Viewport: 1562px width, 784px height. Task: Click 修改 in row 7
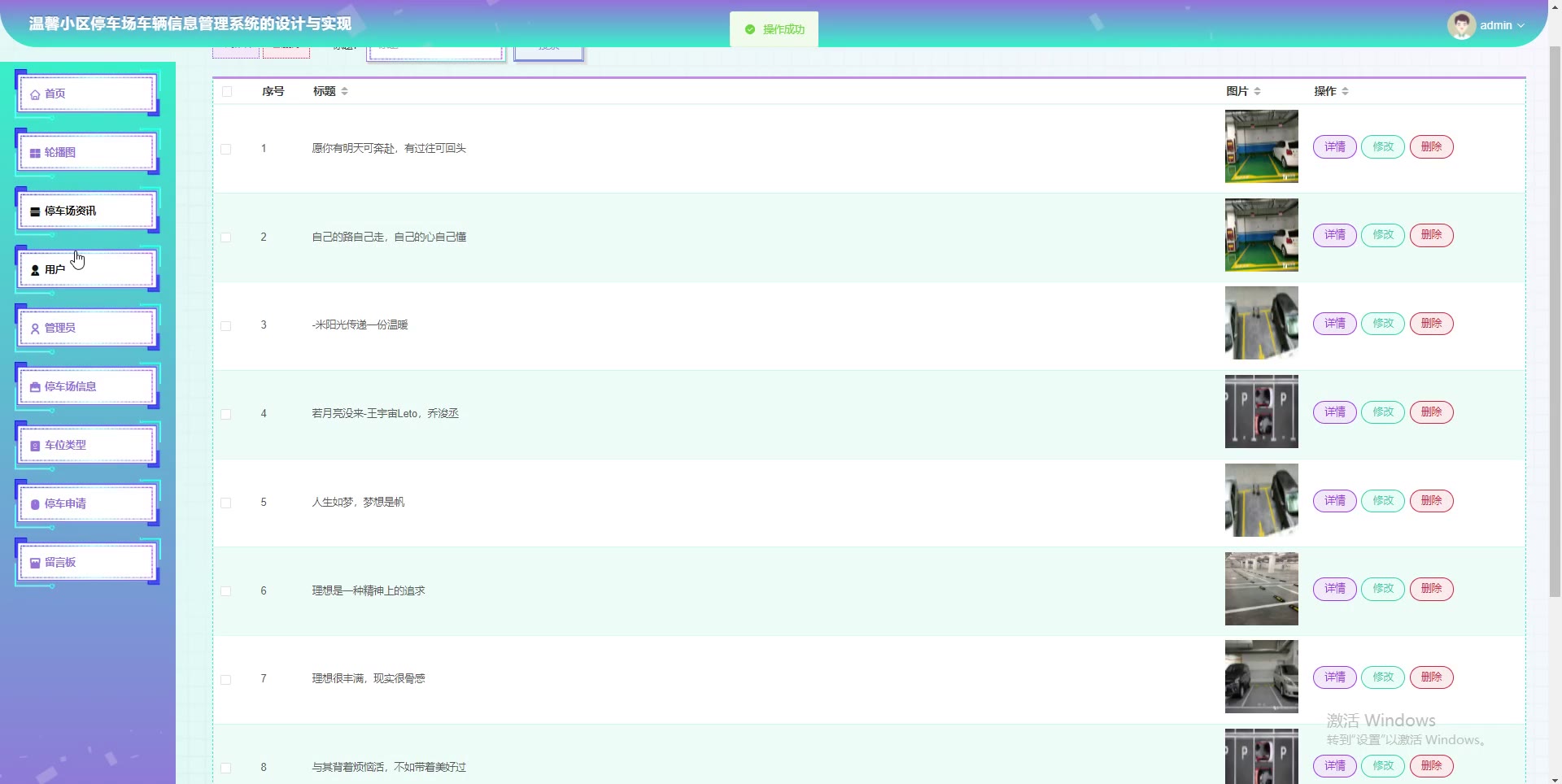[x=1383, y=677]
